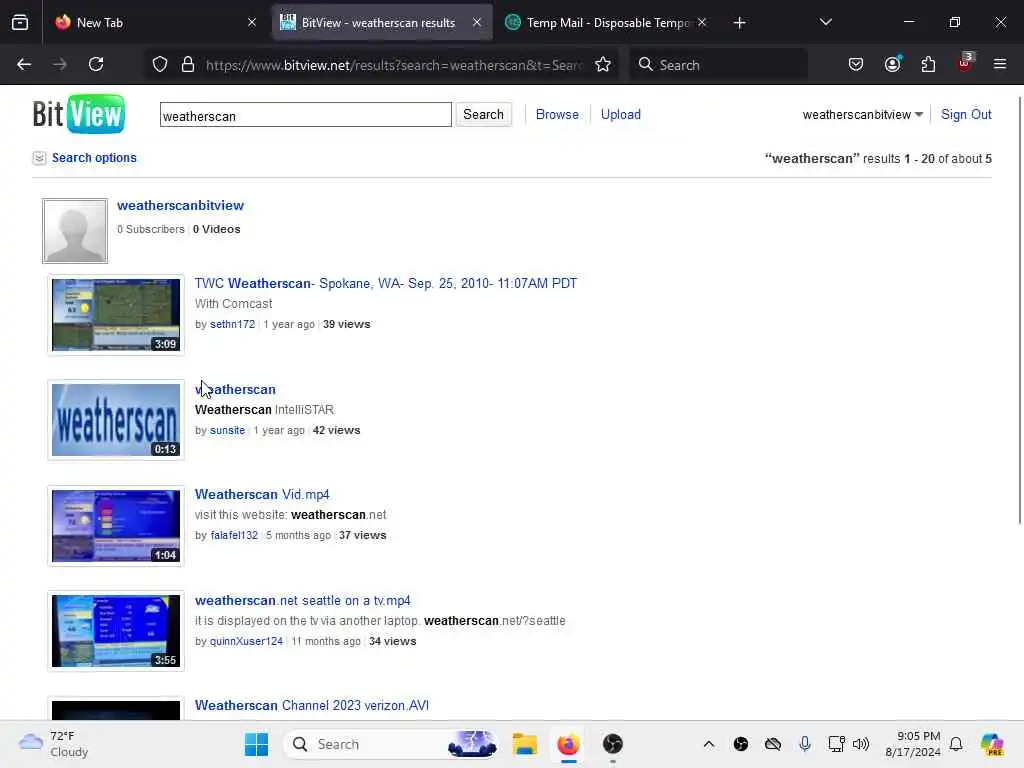The width and height of the screenshot is (1024, 768).
Task: Click the weatherscan search input field
Action: coord(306,115)
